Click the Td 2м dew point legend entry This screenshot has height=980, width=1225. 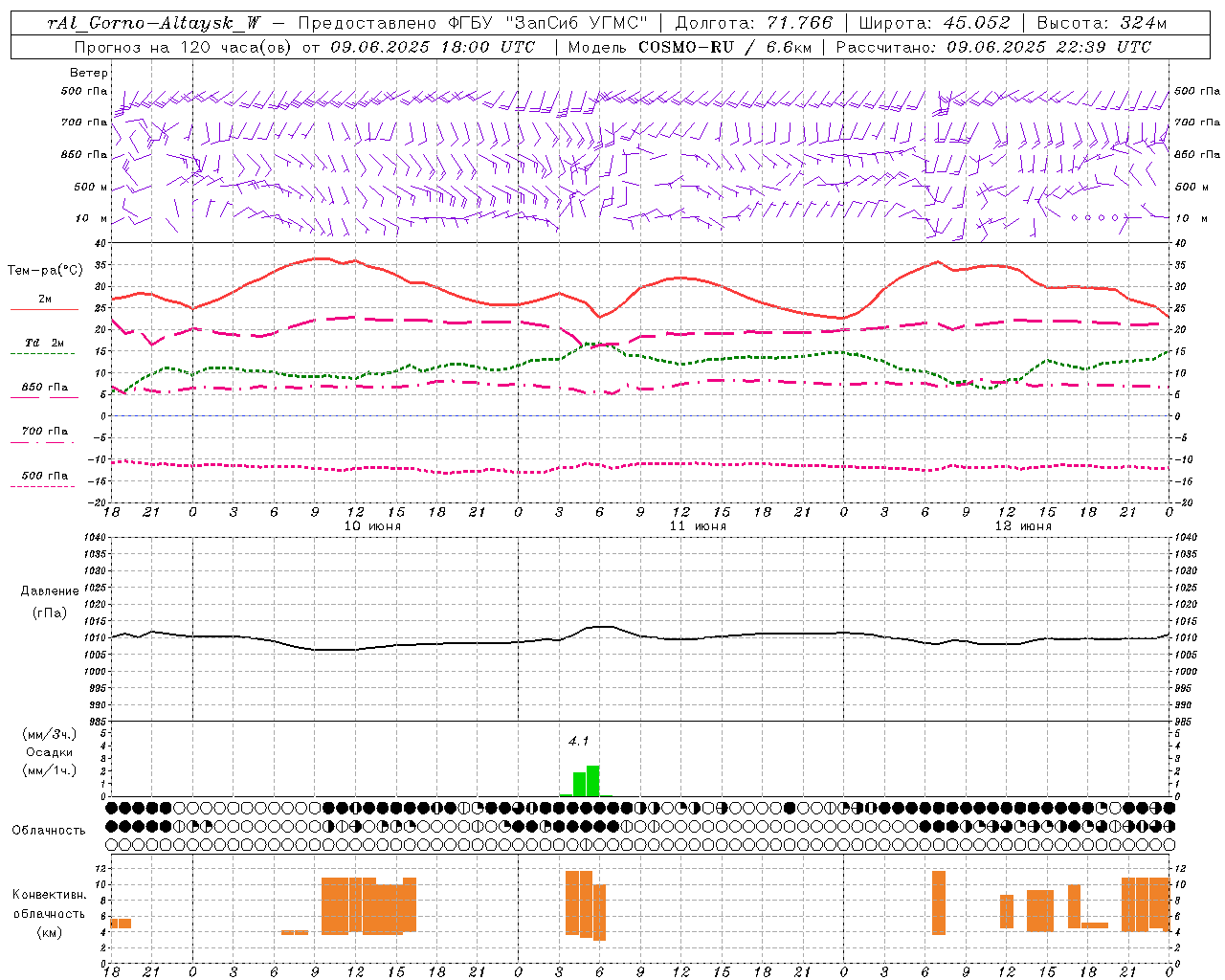(45, 343)
